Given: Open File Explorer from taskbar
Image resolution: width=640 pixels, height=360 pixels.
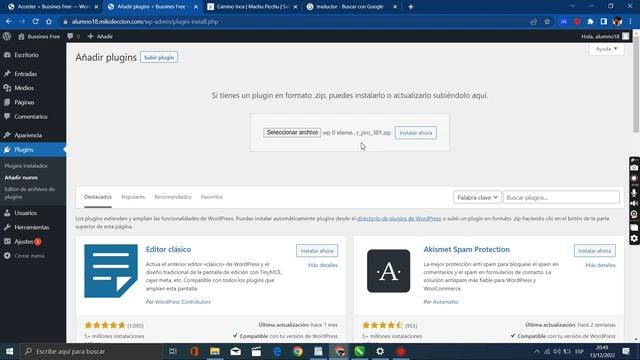Looking at the screenshot, I should pos(215,351).
